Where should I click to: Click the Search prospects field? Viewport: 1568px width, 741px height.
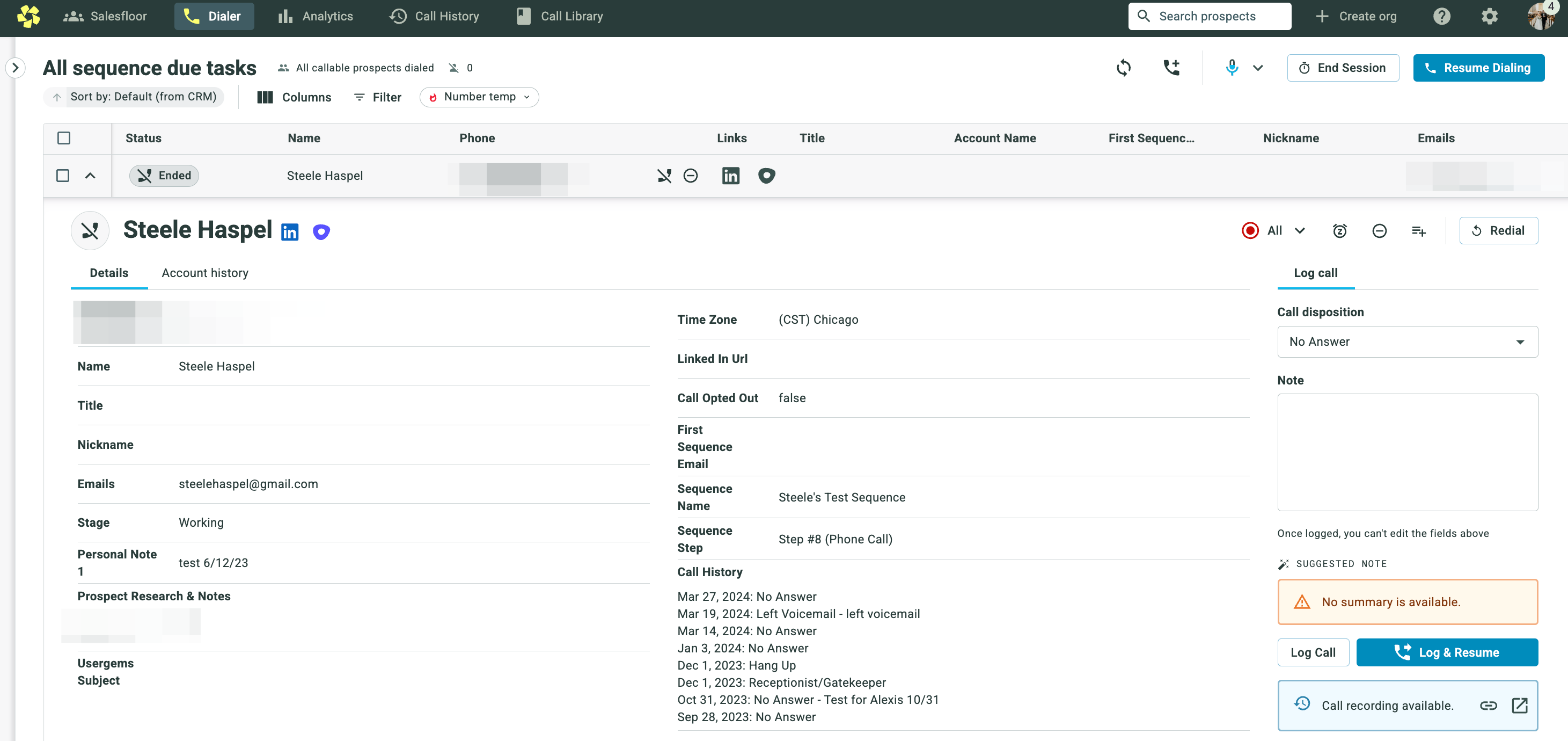[1209, 17]
